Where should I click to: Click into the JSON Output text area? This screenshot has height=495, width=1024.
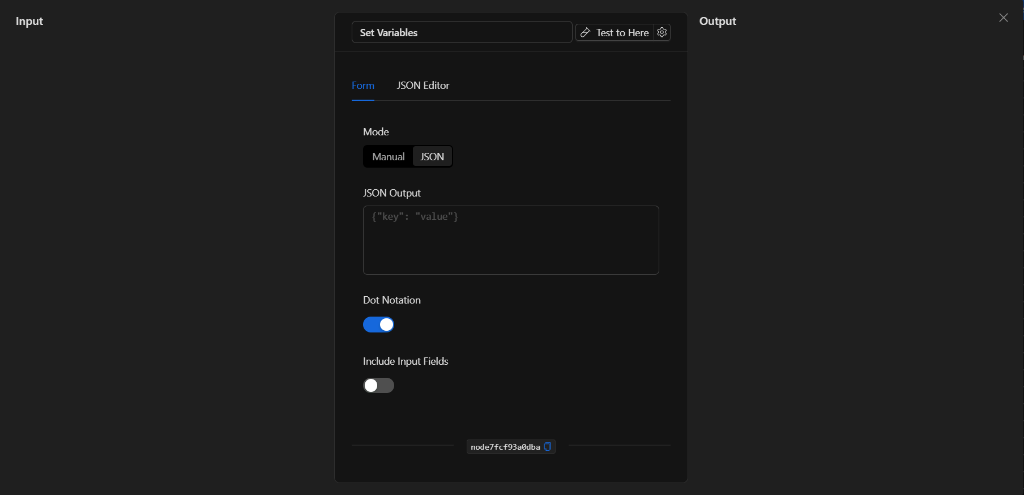click(x=511, y=240)
